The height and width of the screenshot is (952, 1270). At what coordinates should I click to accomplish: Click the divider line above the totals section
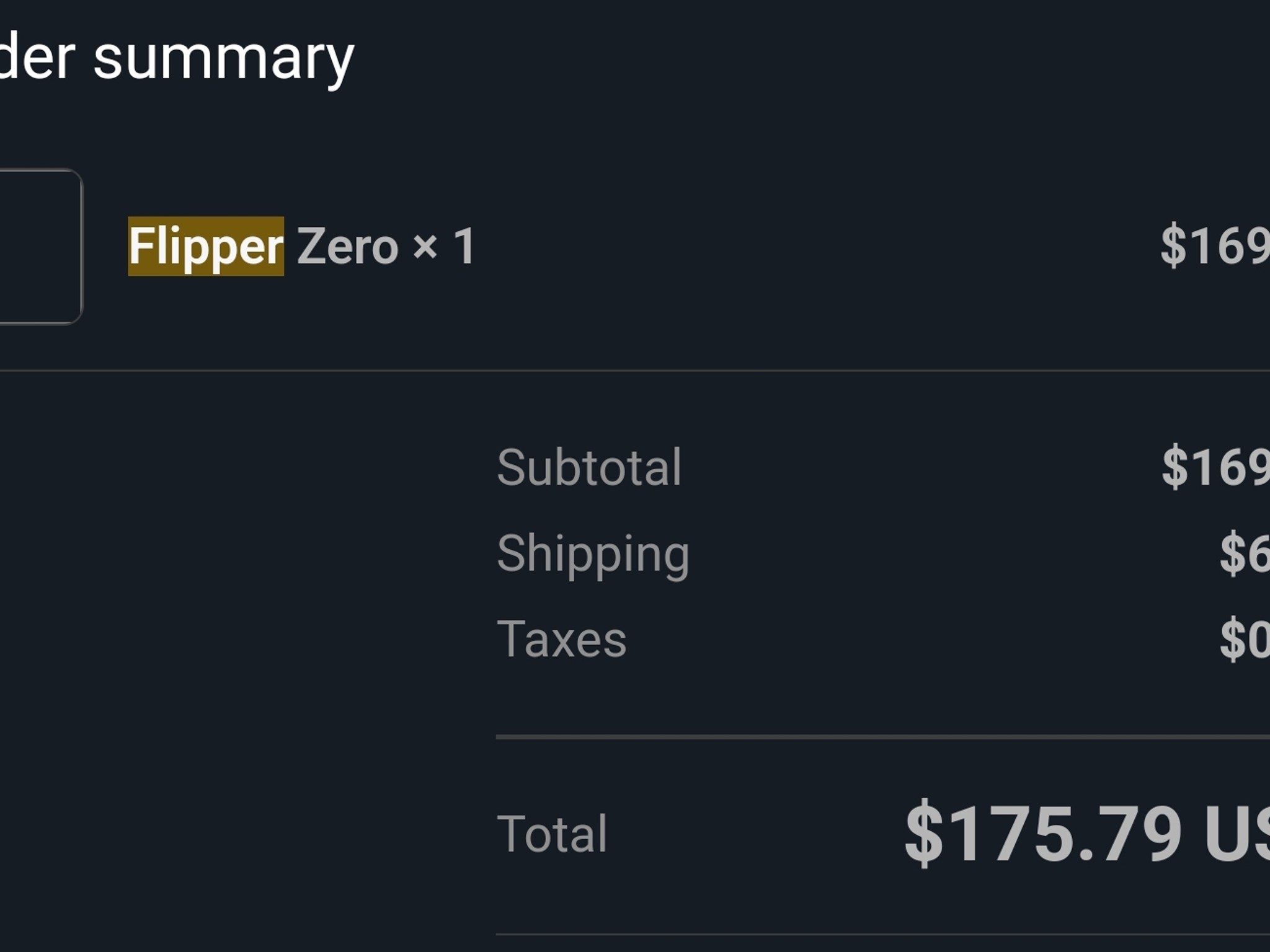pos(635,371)
